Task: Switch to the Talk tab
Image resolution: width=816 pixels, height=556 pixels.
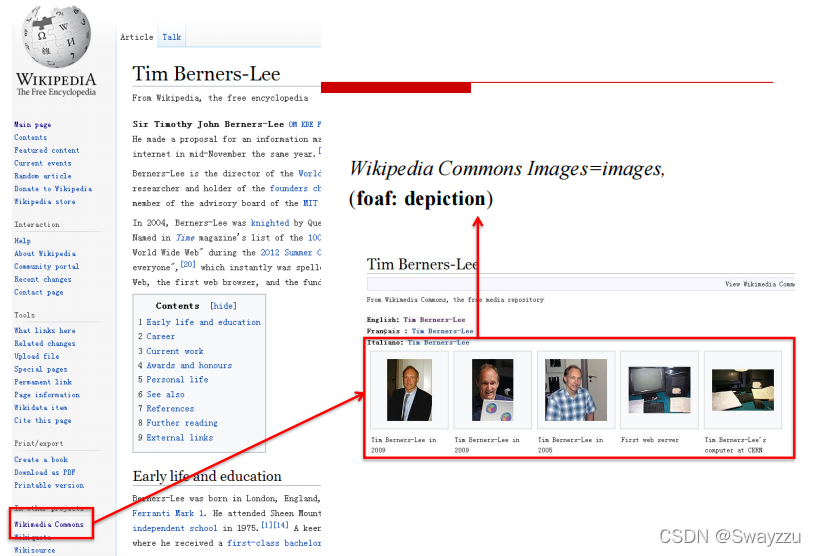Action: (172, 37)
